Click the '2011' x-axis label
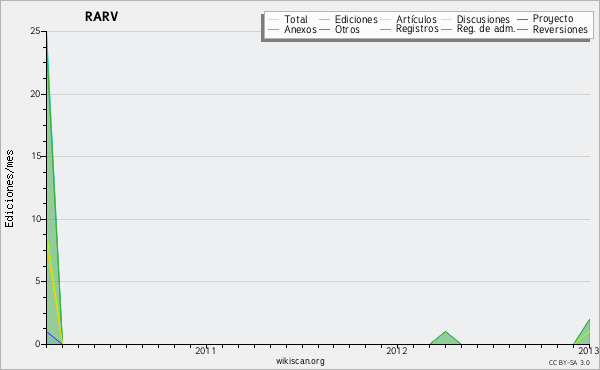This screenshot has height=370, width=600. [x=206, y=350]
